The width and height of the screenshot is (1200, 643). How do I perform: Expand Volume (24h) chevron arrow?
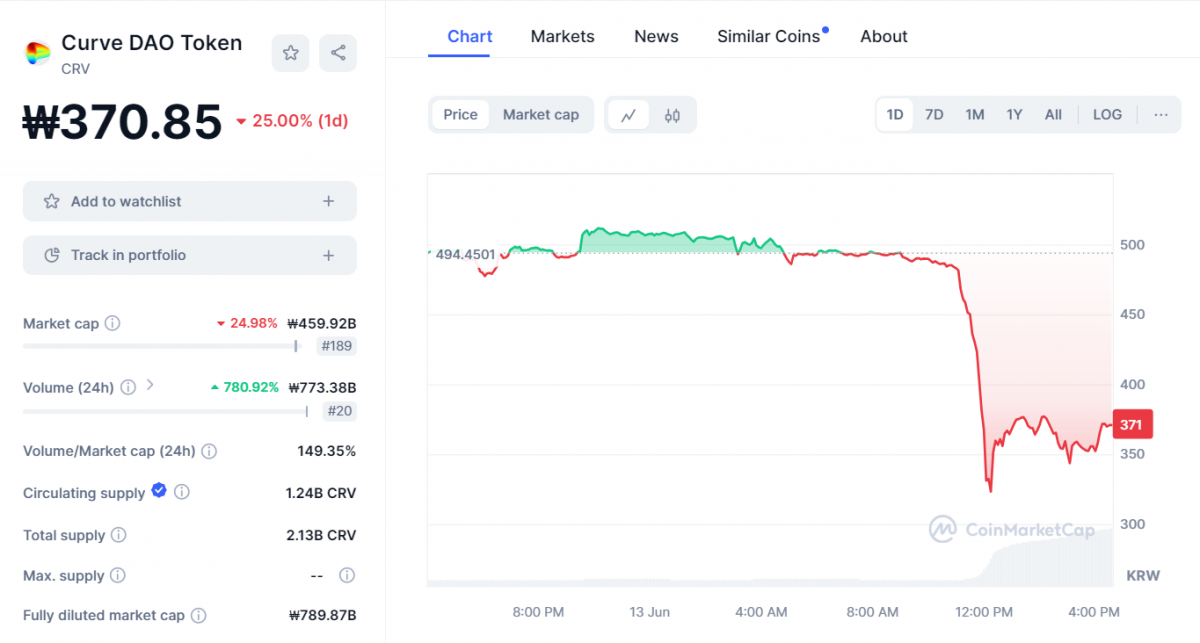click(150, 384)
